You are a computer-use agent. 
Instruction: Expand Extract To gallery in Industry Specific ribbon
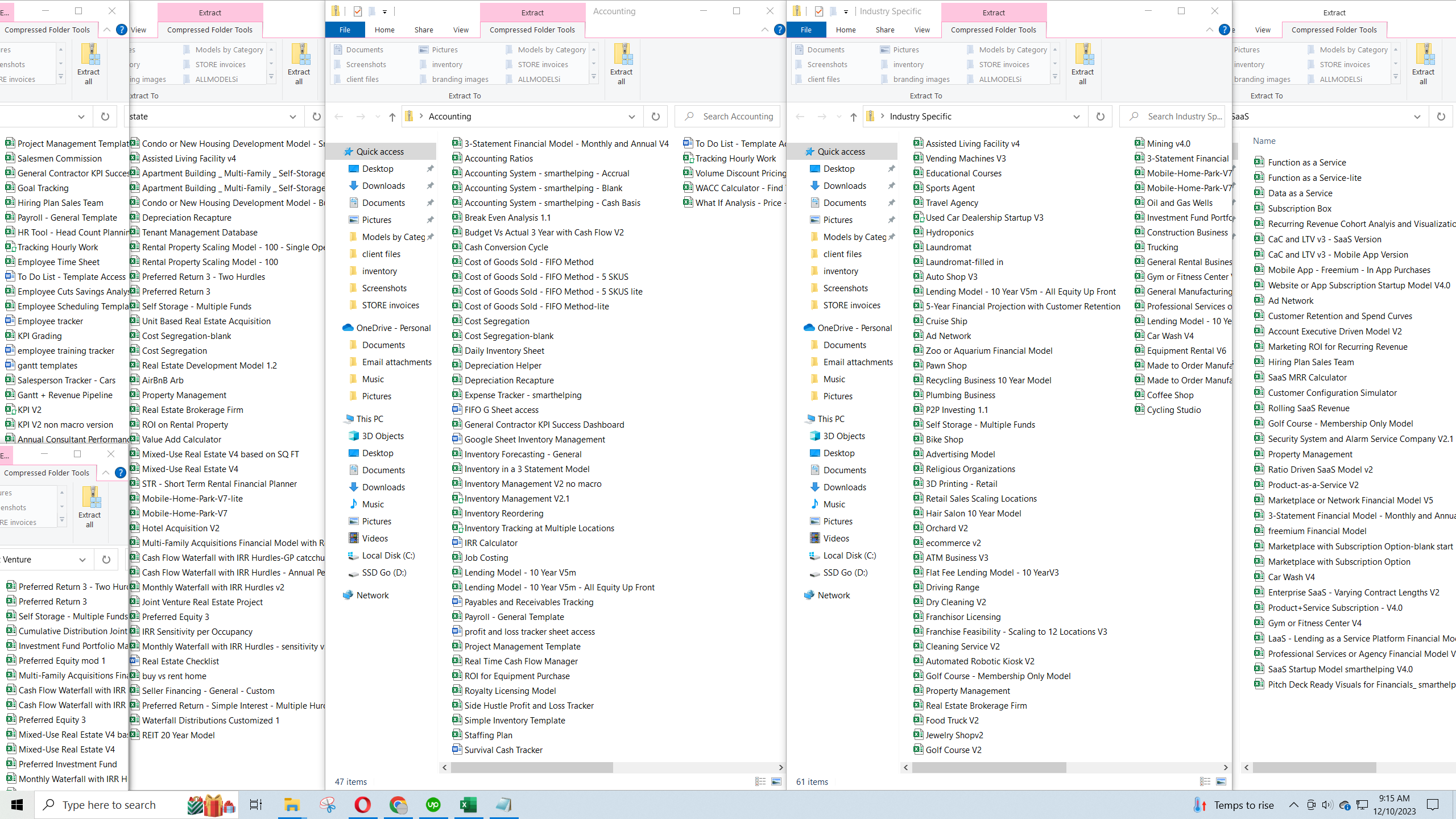click(1055, 77)
